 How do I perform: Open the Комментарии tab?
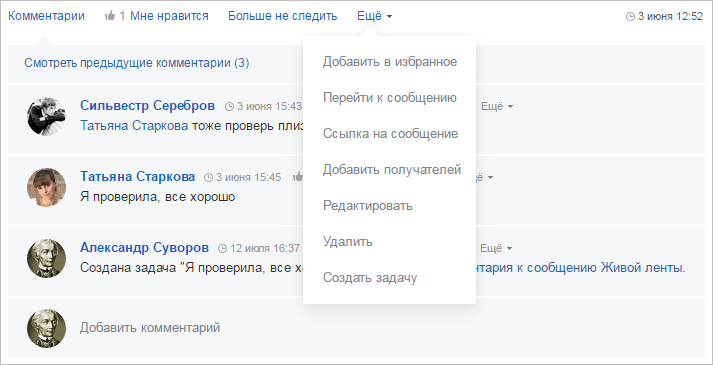click(46, 16)
